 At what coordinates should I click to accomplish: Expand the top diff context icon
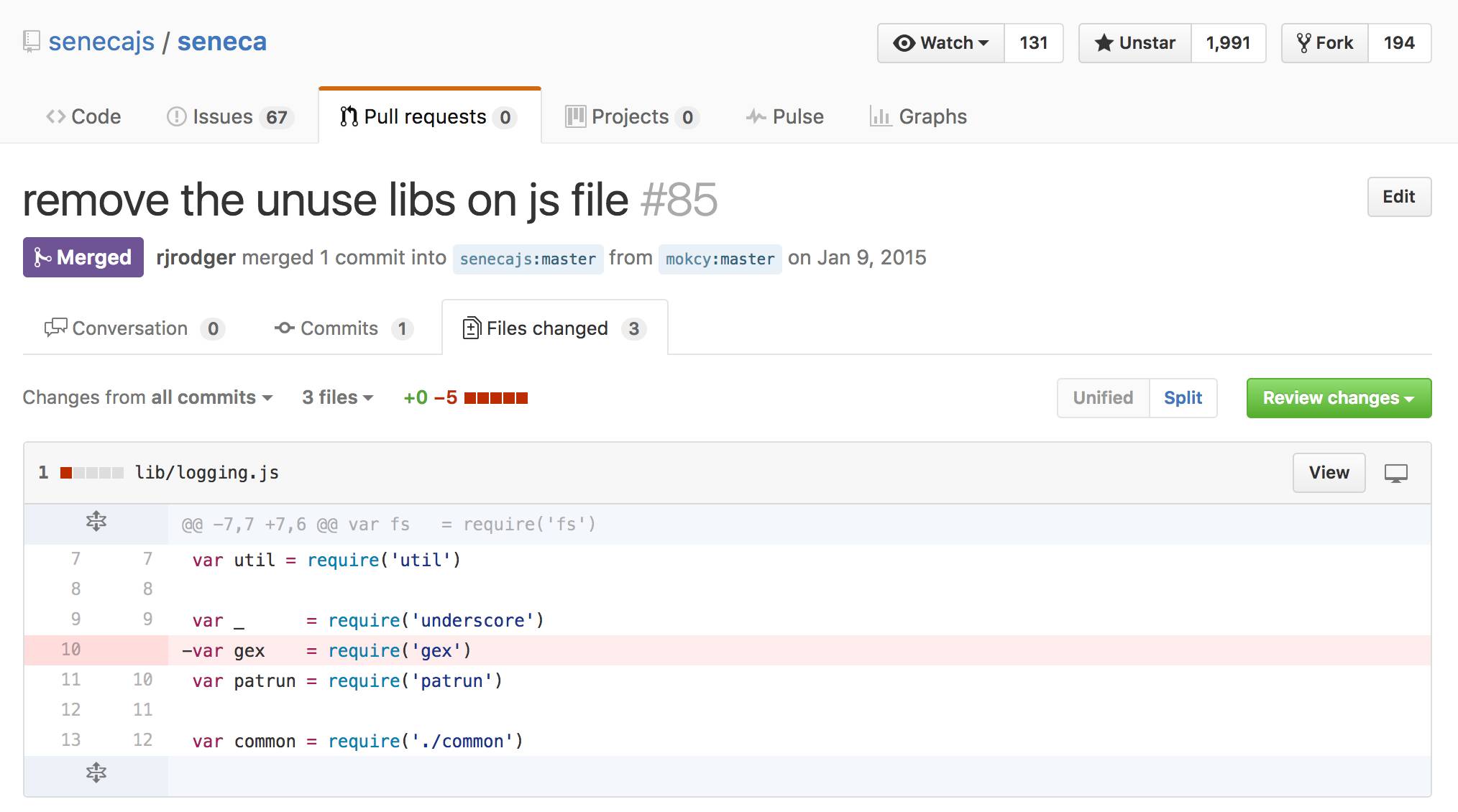pos(96,522)
